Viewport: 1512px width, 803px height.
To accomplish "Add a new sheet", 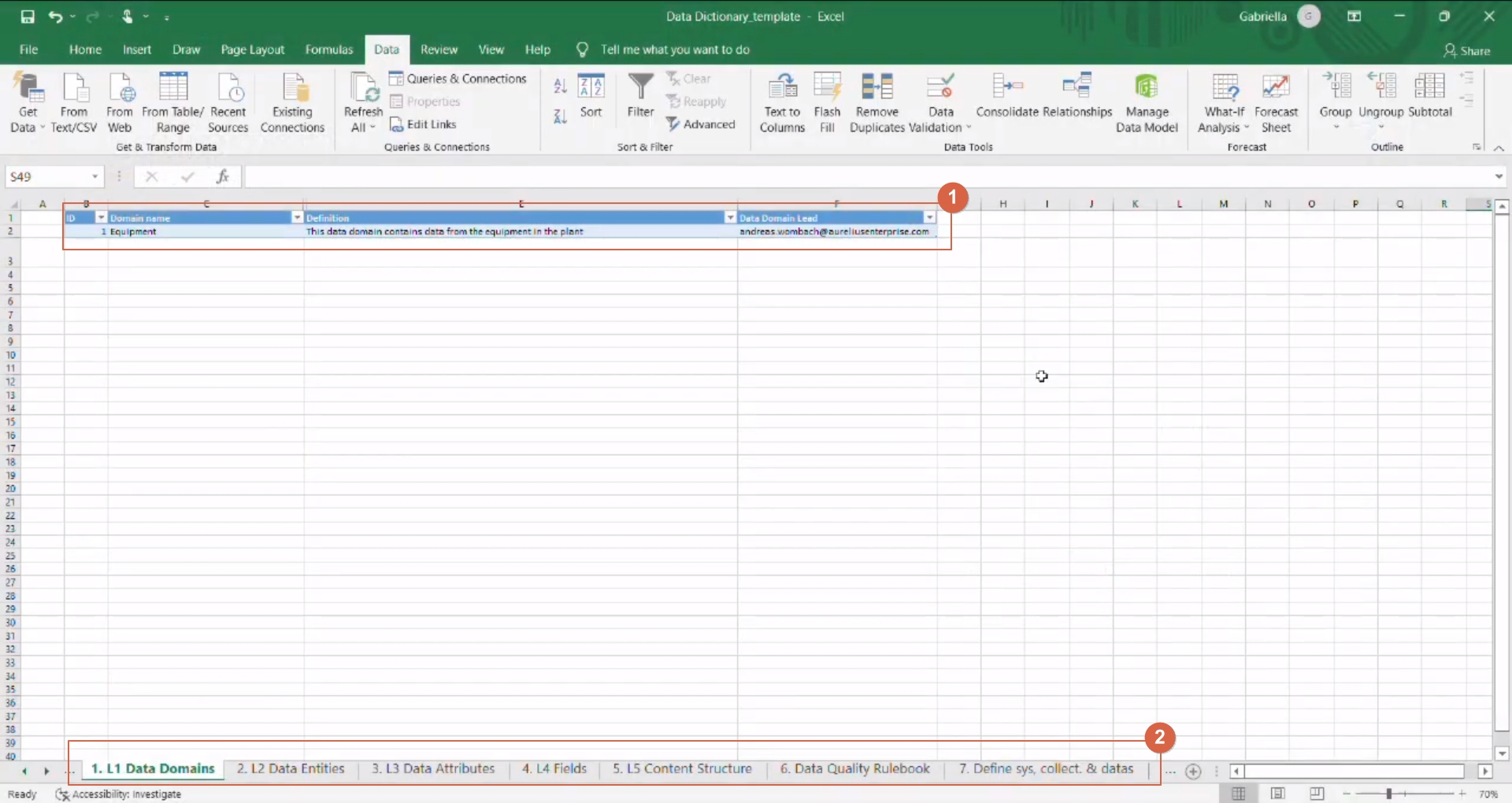I will pyautogui.click(x=1193, y=772).
